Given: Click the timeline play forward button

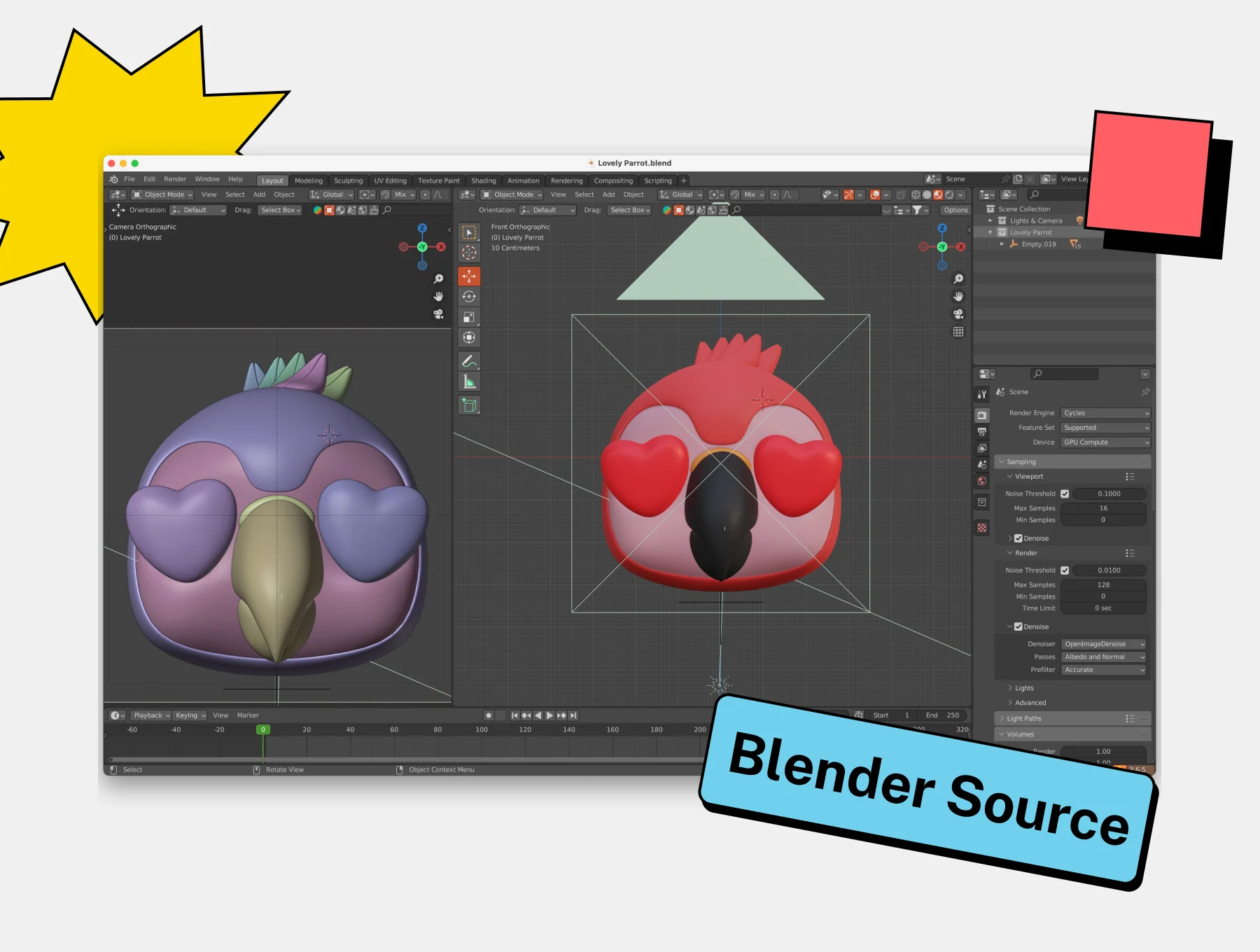Looking at the screenshot, I should [549, 715].
